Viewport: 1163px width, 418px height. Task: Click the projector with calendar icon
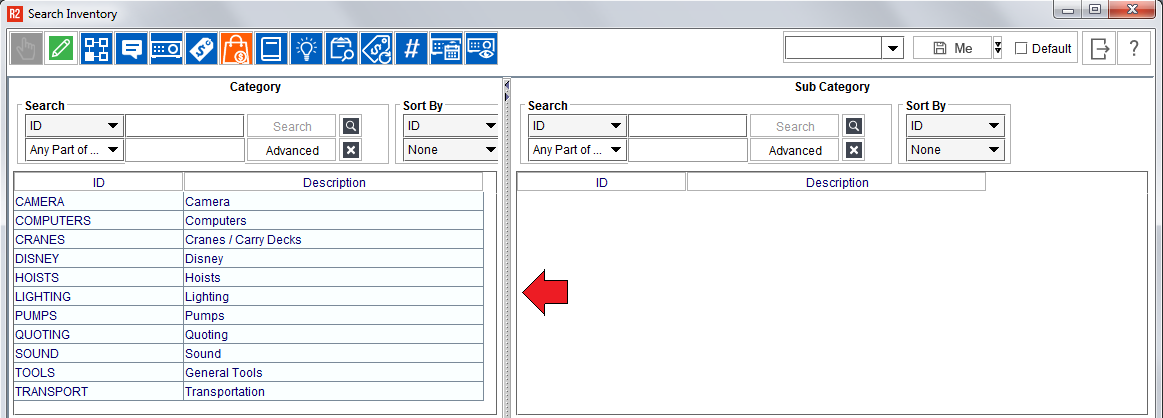[x=447, y=49]
